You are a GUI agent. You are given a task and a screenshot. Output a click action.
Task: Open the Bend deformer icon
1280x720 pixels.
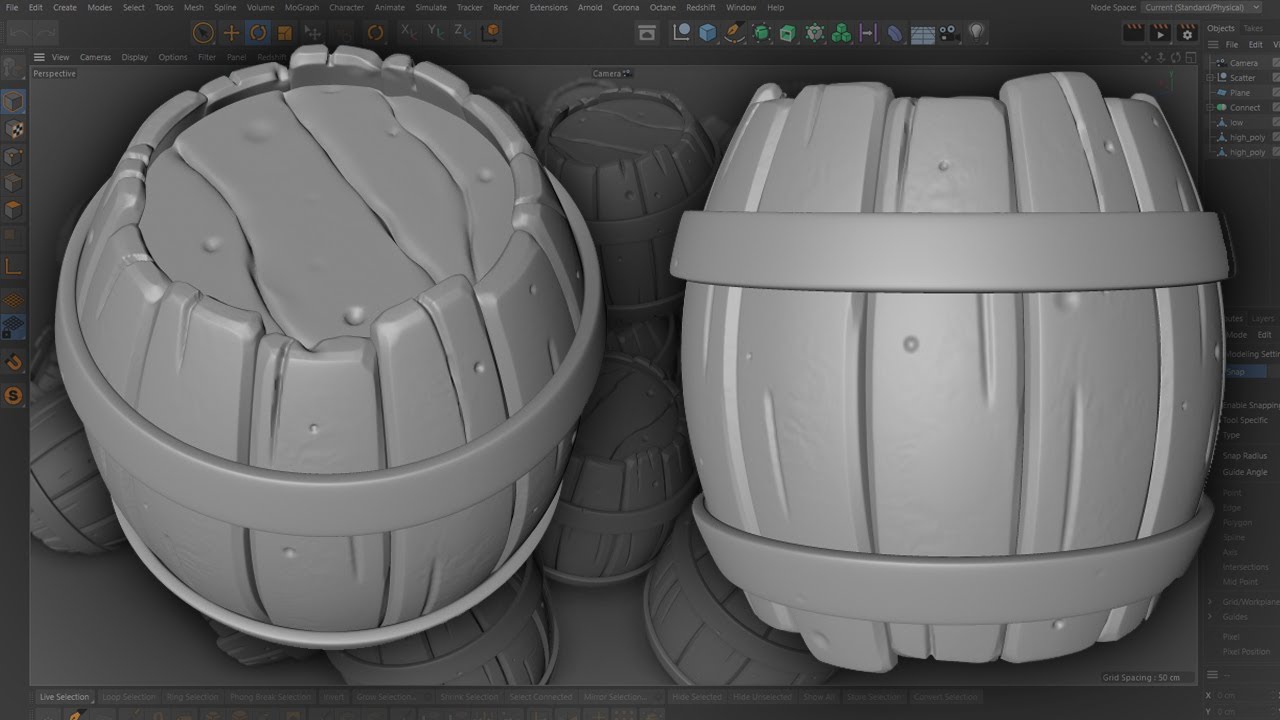[x=895, y=33]
